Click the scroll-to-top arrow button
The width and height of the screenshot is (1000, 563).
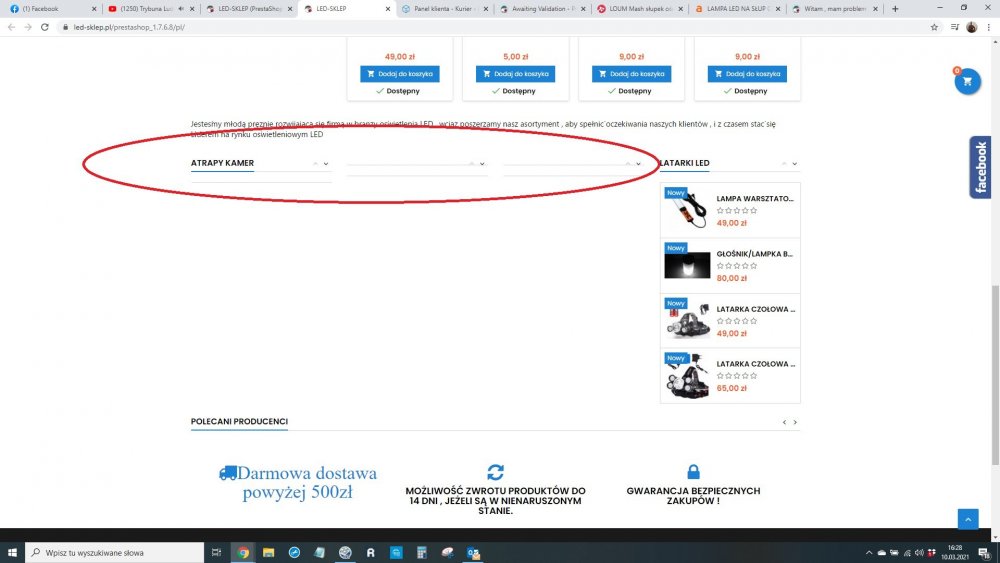[x=967, y=519]
